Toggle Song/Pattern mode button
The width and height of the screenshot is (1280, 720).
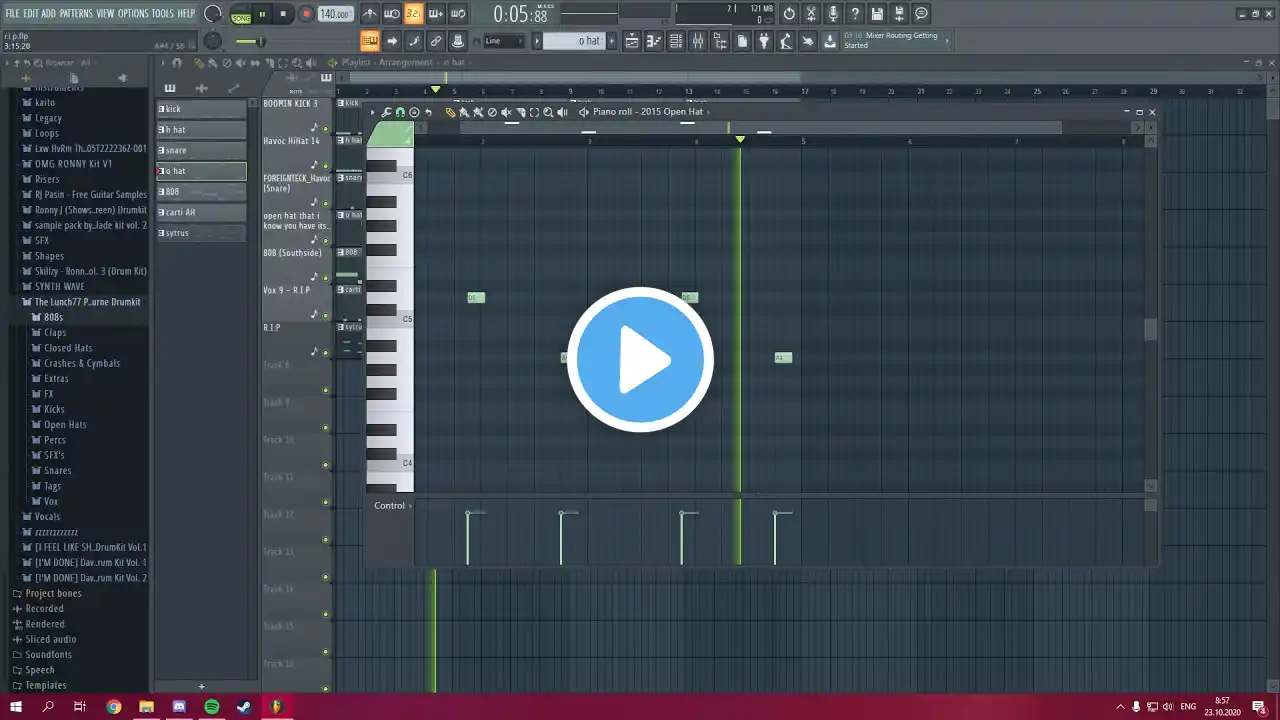[241, 15]
